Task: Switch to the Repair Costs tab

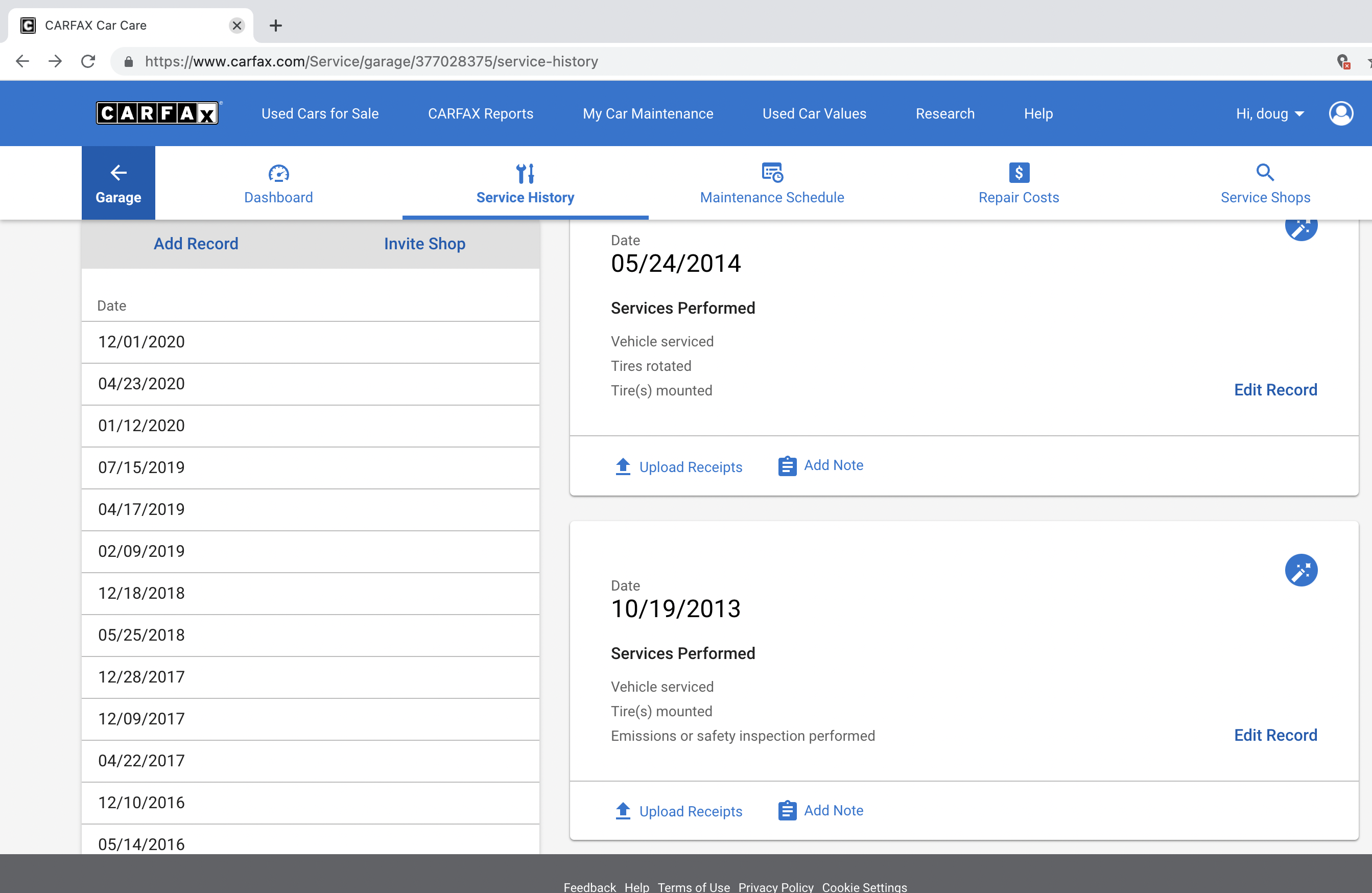Action: (x=1019, y=183)
